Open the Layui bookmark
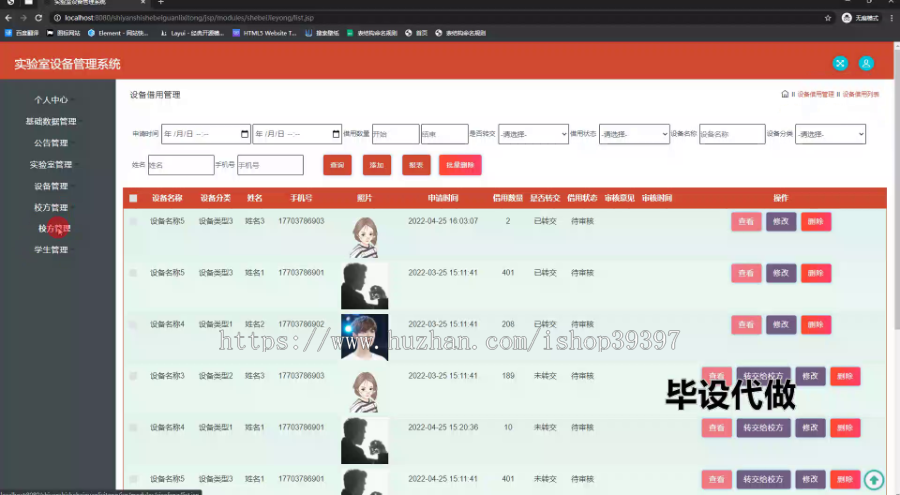This screenshot has height=495, width=900. pos(192,33)
